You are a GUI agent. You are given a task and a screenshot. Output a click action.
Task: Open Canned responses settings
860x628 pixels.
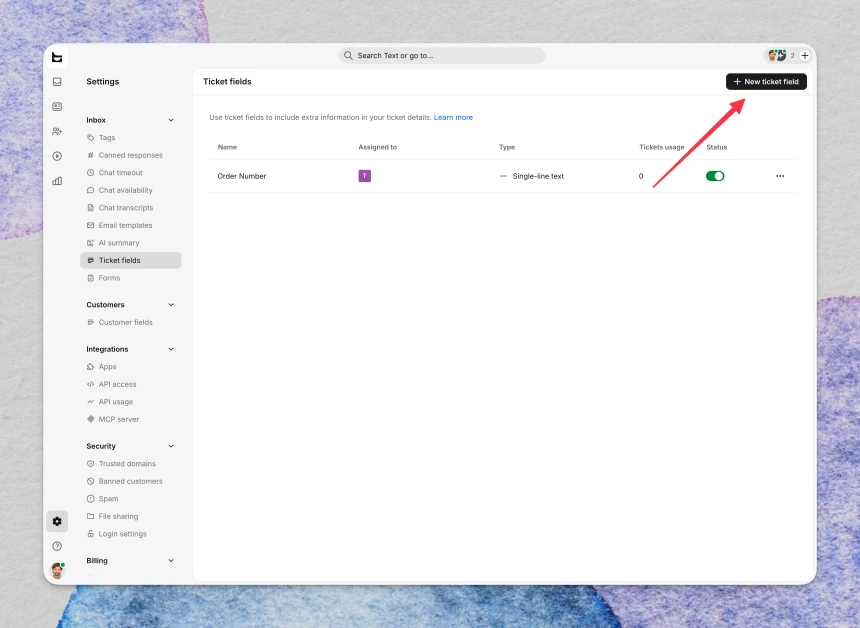131,155
